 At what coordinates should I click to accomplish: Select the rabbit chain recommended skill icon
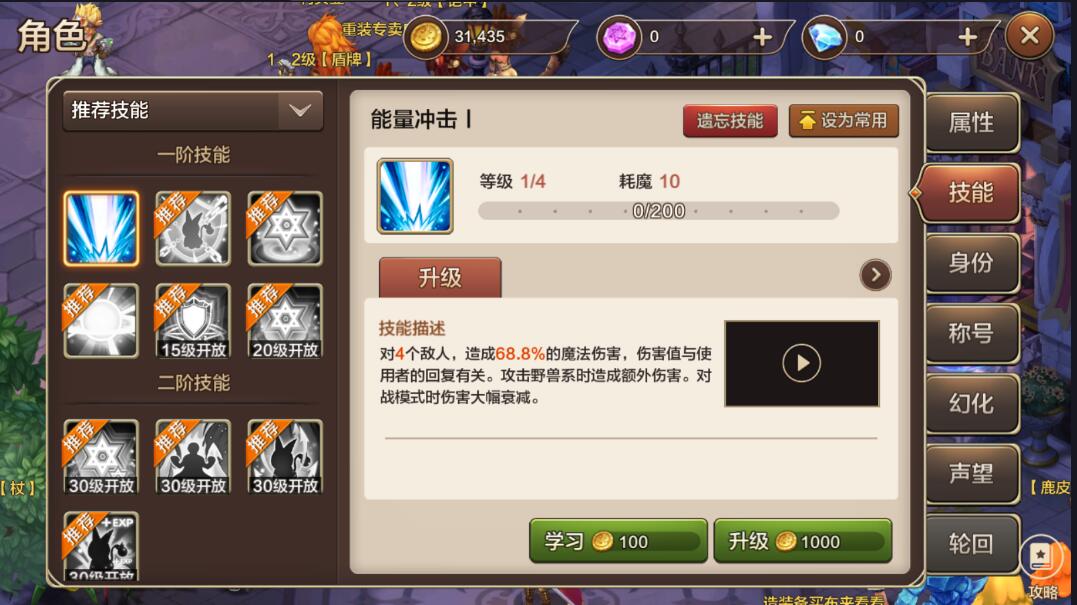(193, 229)
